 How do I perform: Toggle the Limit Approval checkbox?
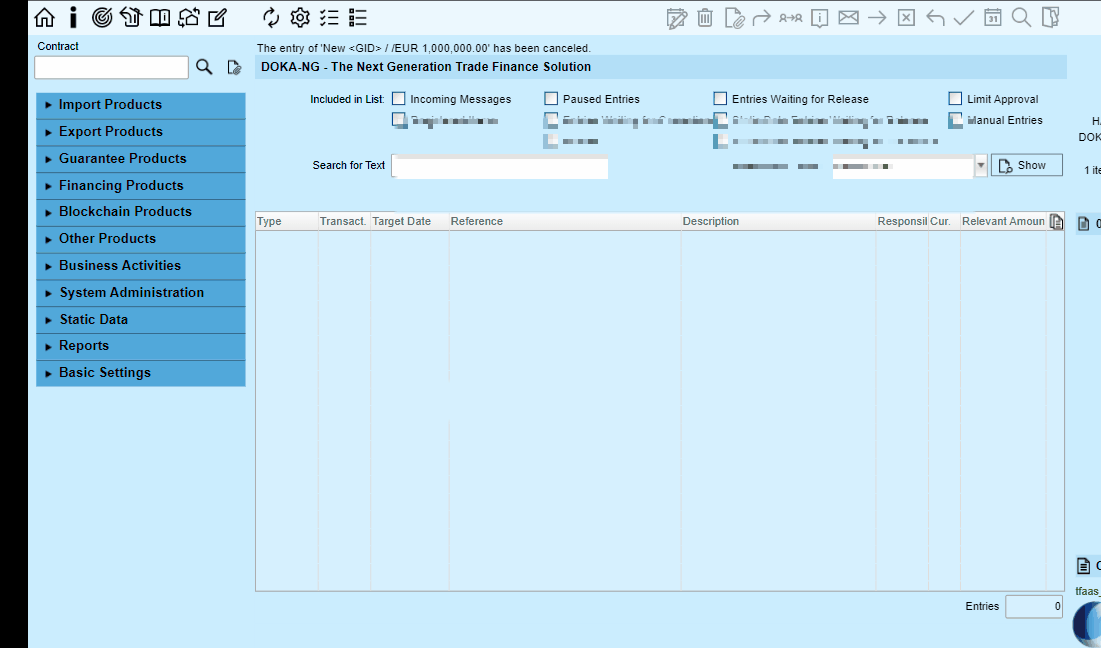[955, 98]
